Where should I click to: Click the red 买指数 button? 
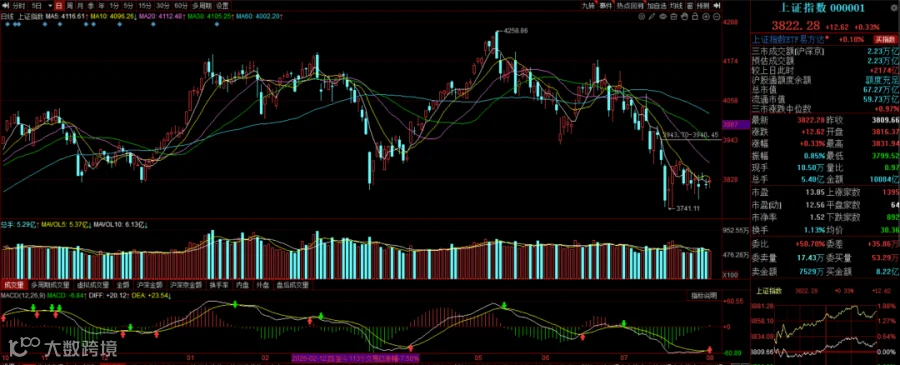pos(885,40)
